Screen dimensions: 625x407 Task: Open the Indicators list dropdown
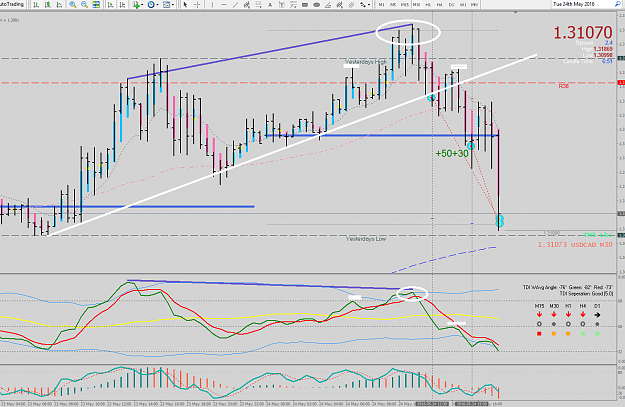click(138, 5)
